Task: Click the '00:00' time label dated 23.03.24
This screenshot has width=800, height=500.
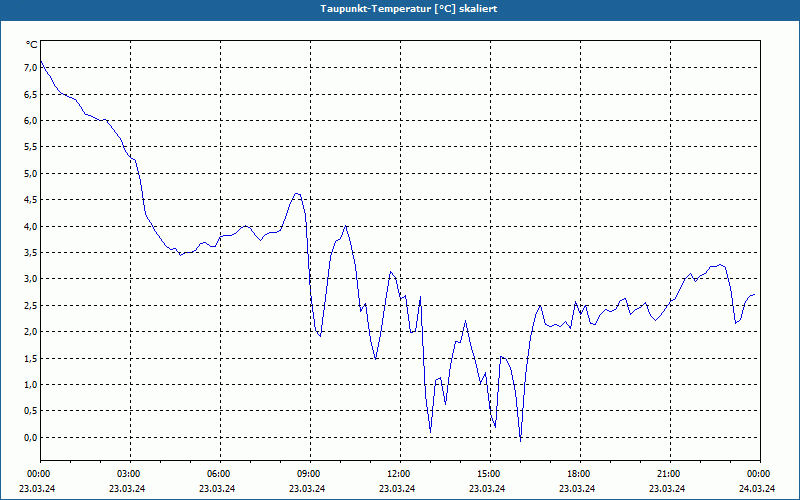Action: click(38, 473)
